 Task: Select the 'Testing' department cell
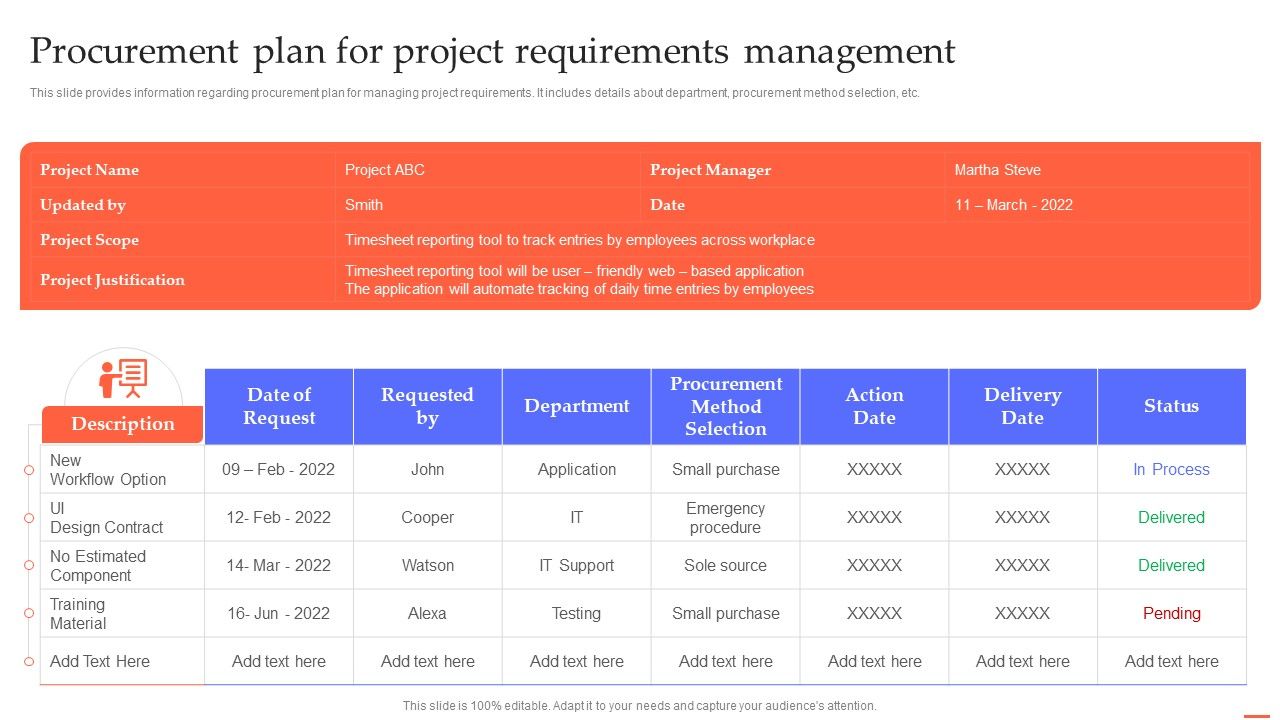[x=577, y=613]
